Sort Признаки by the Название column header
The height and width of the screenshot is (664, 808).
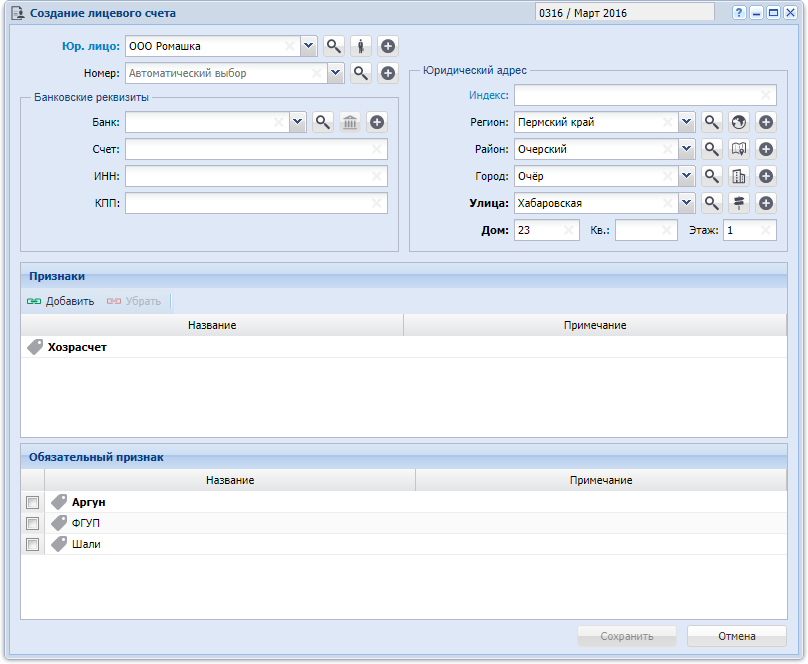pyautogui.click(x=212, y=325)
